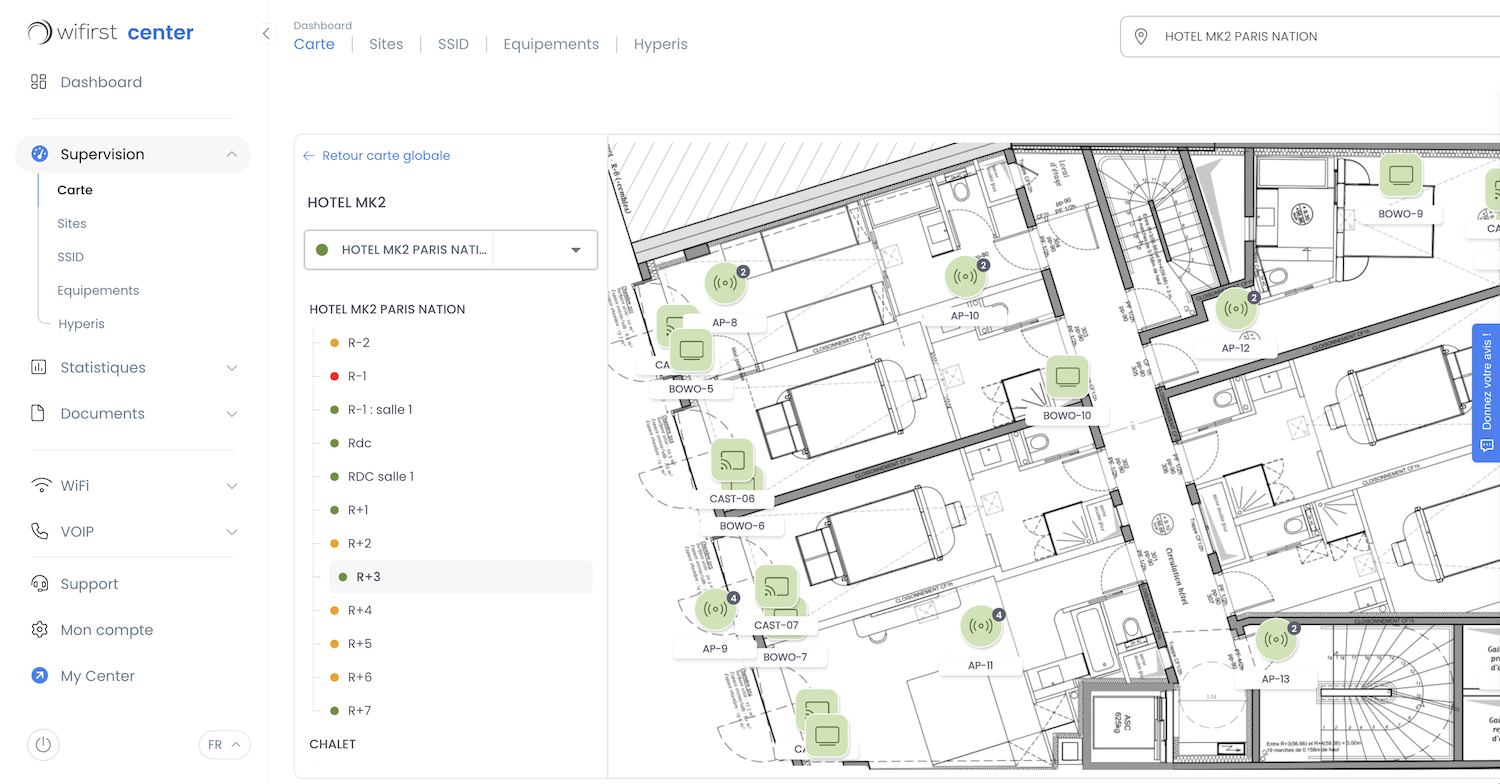
Task: Open the Donnez votre avis feedback tab
Action: point(1486,393)
